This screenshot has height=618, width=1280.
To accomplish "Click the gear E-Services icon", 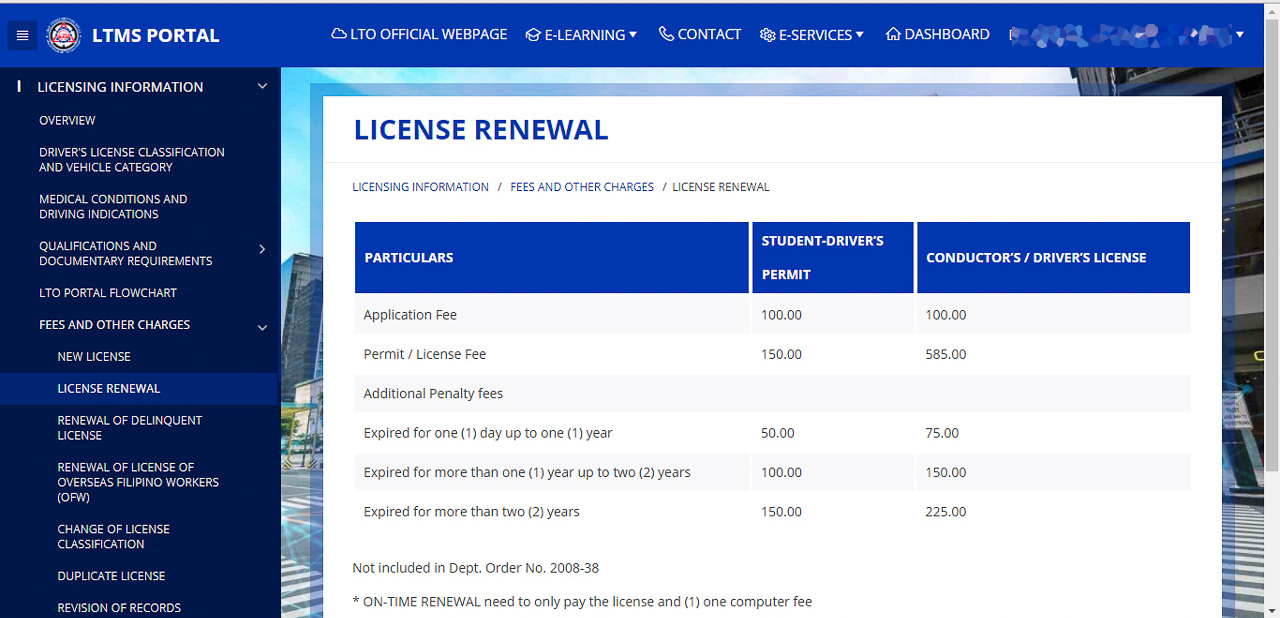I will [767, 35].
